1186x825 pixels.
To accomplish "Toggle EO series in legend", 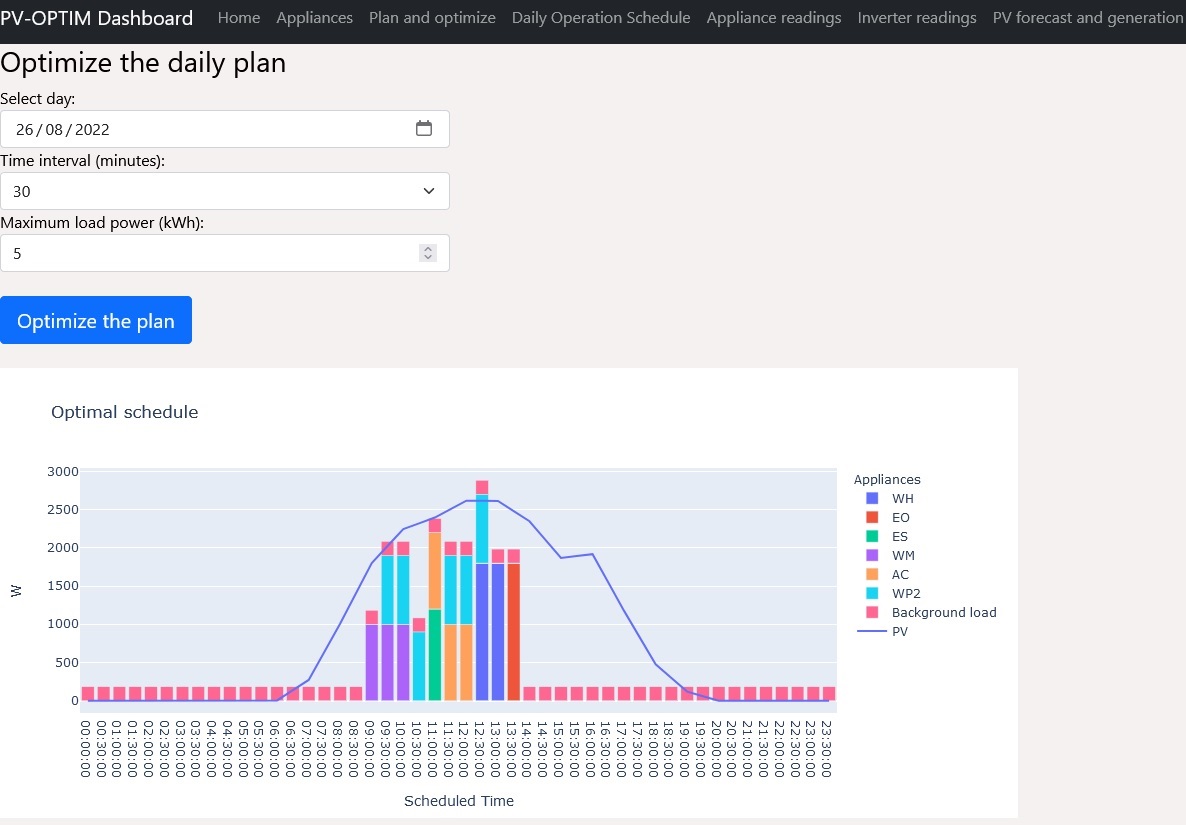I will click(900, 517).
